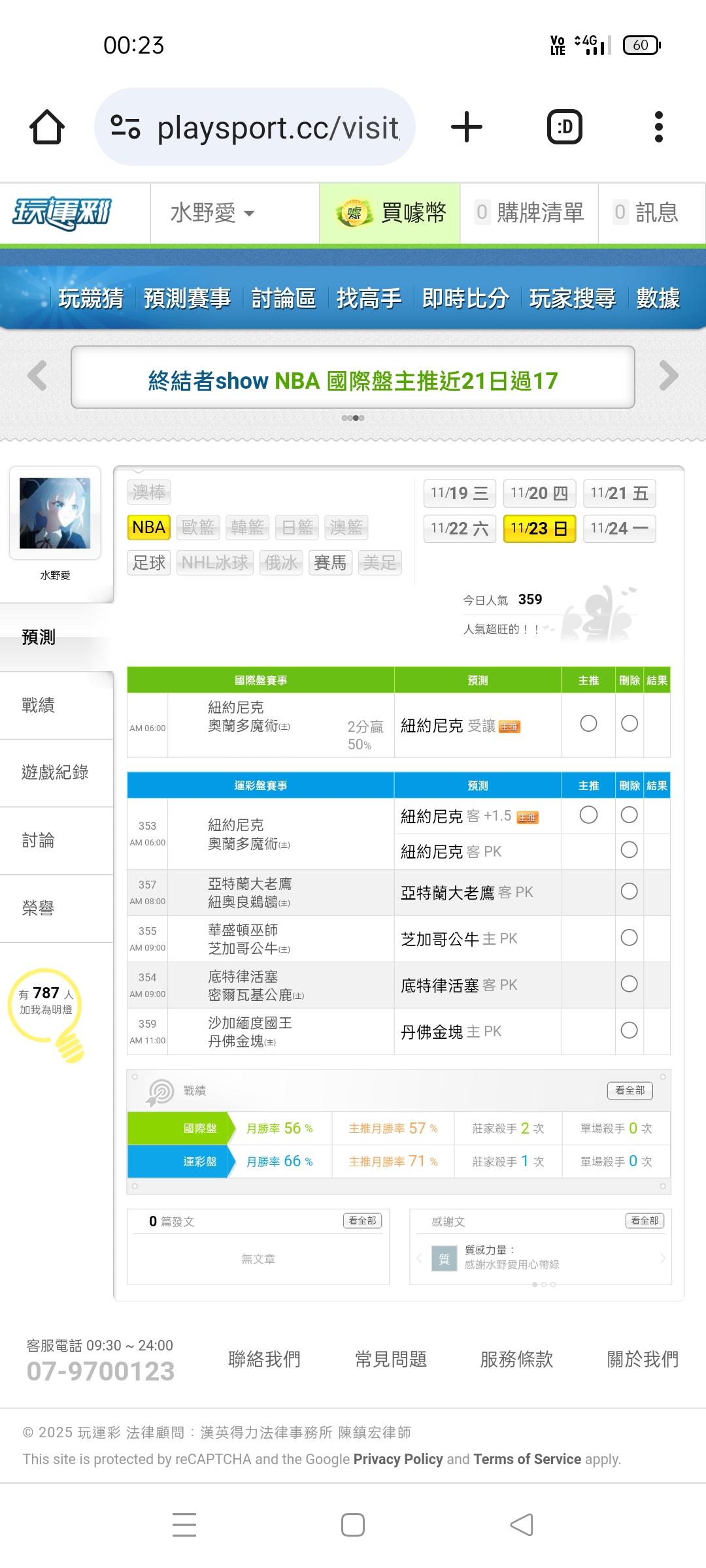
Task: Switch to the 戰績 sidebar tab
Action: point(39,705)
